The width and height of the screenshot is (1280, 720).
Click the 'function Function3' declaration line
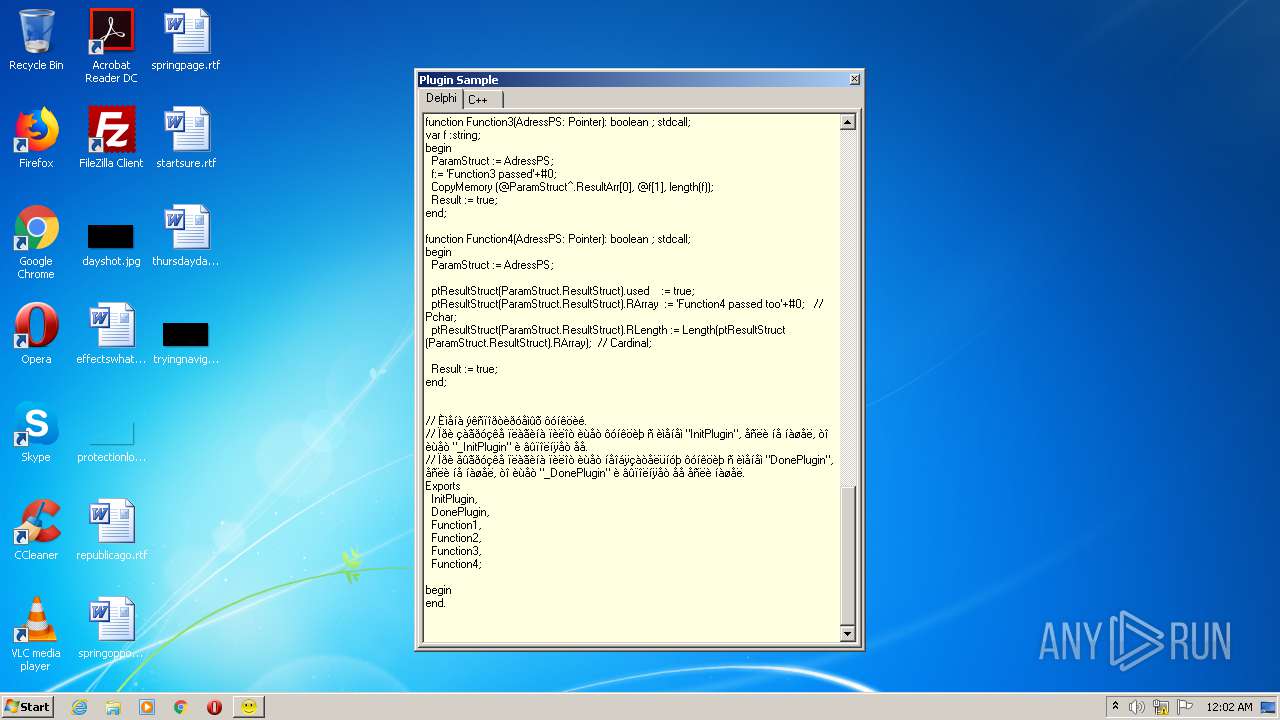(558, 122)
